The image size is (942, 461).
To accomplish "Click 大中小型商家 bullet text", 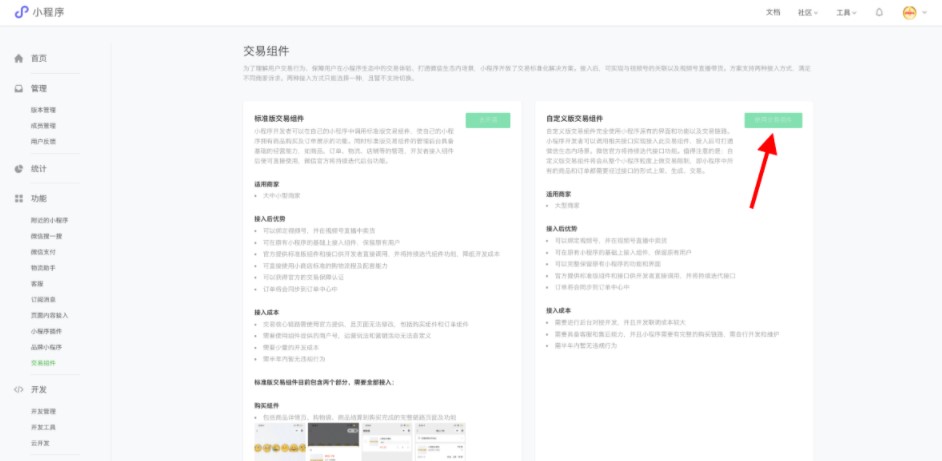I will tap(282, 195).
